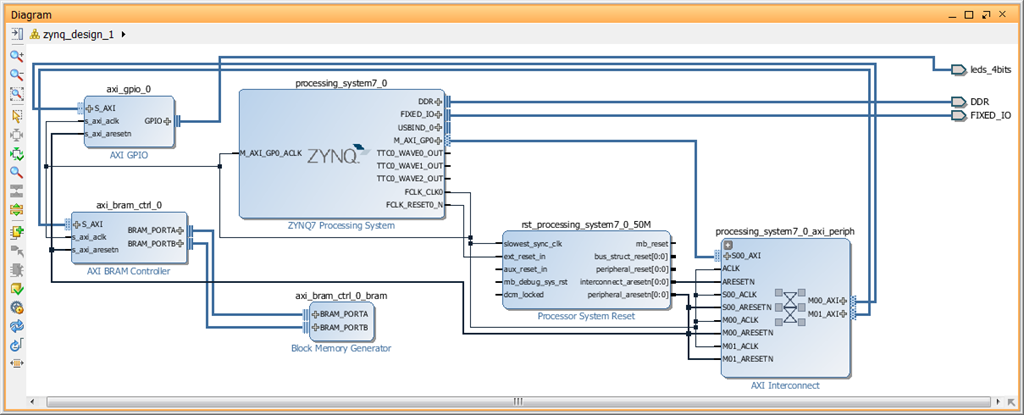Click the Processor System Reset block label
Screen dimensions: 1024x415
[585, 316]
